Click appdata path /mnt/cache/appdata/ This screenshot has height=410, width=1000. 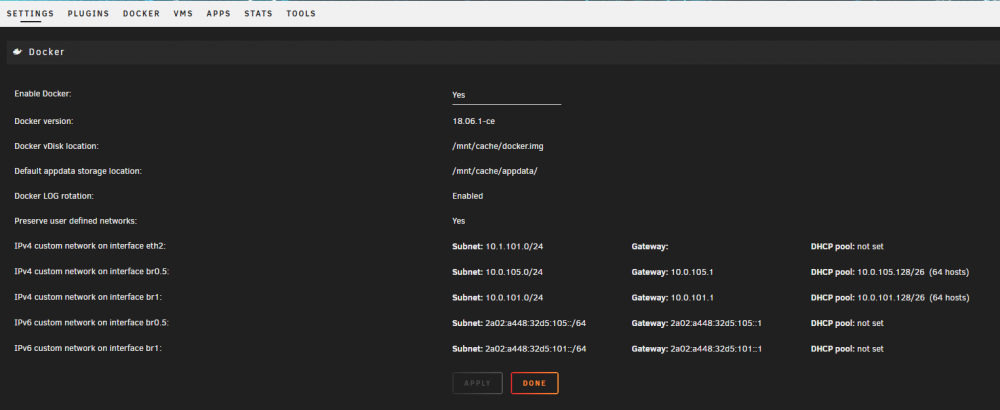coord(495,171)
